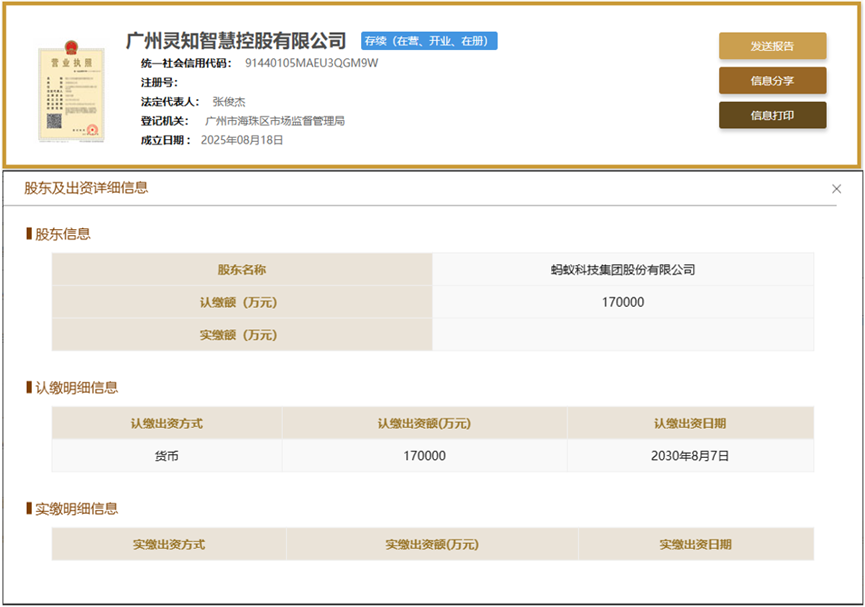Click the 股东信息 section heading
The height and width of the screenshot is (607, 865).
pyautogui.click(x=62, y=234)
